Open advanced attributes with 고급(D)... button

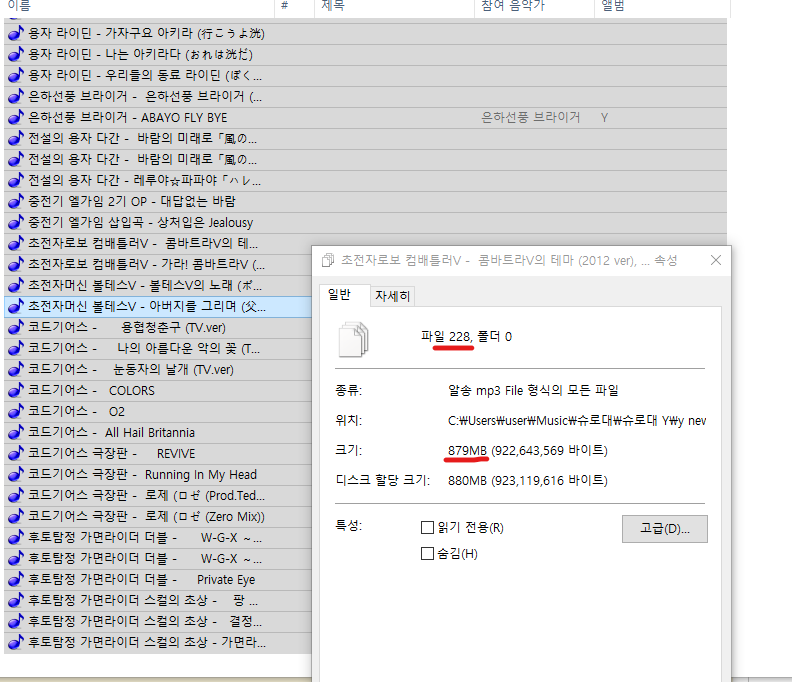point(664,528)
